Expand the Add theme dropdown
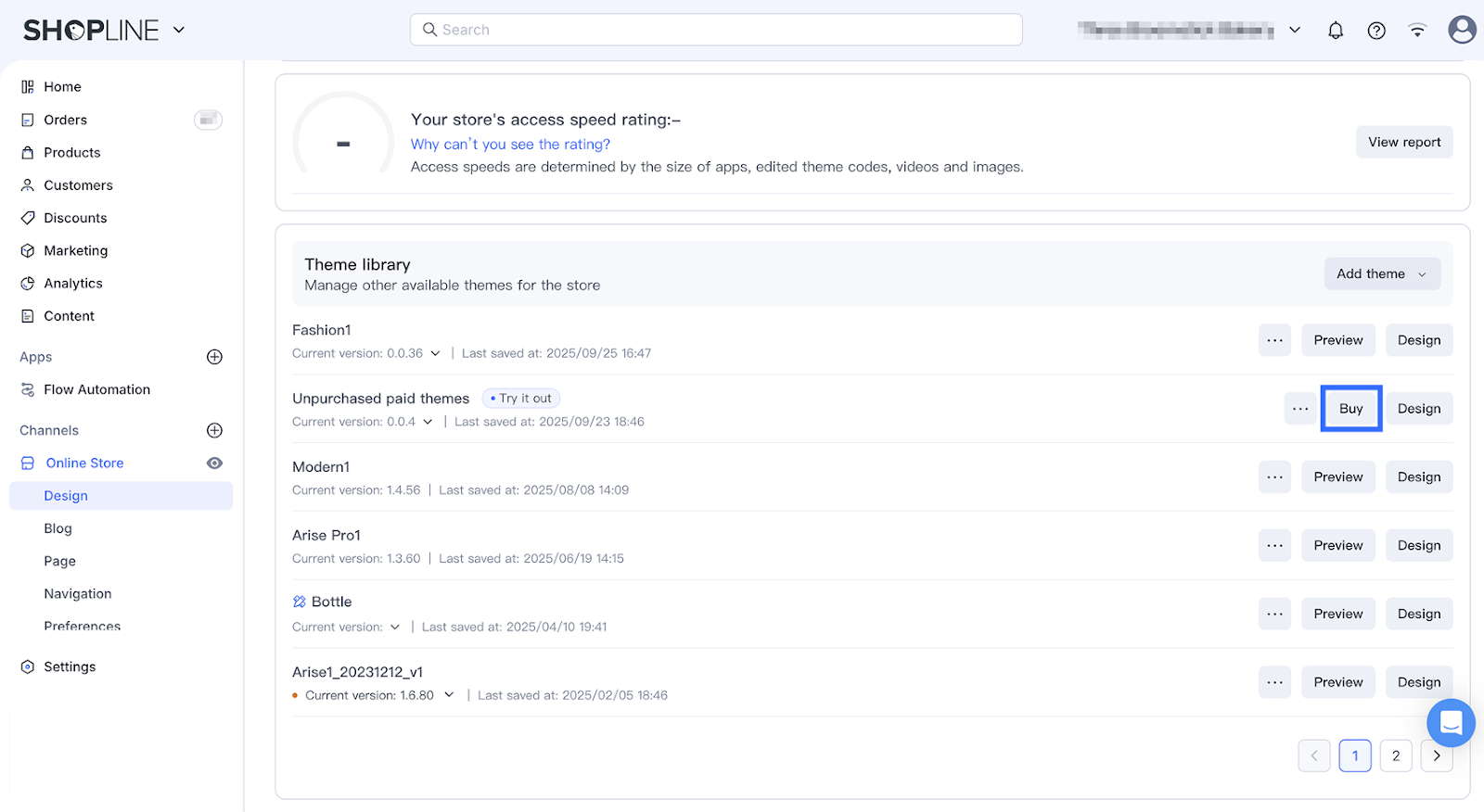 pos(1381,273)
